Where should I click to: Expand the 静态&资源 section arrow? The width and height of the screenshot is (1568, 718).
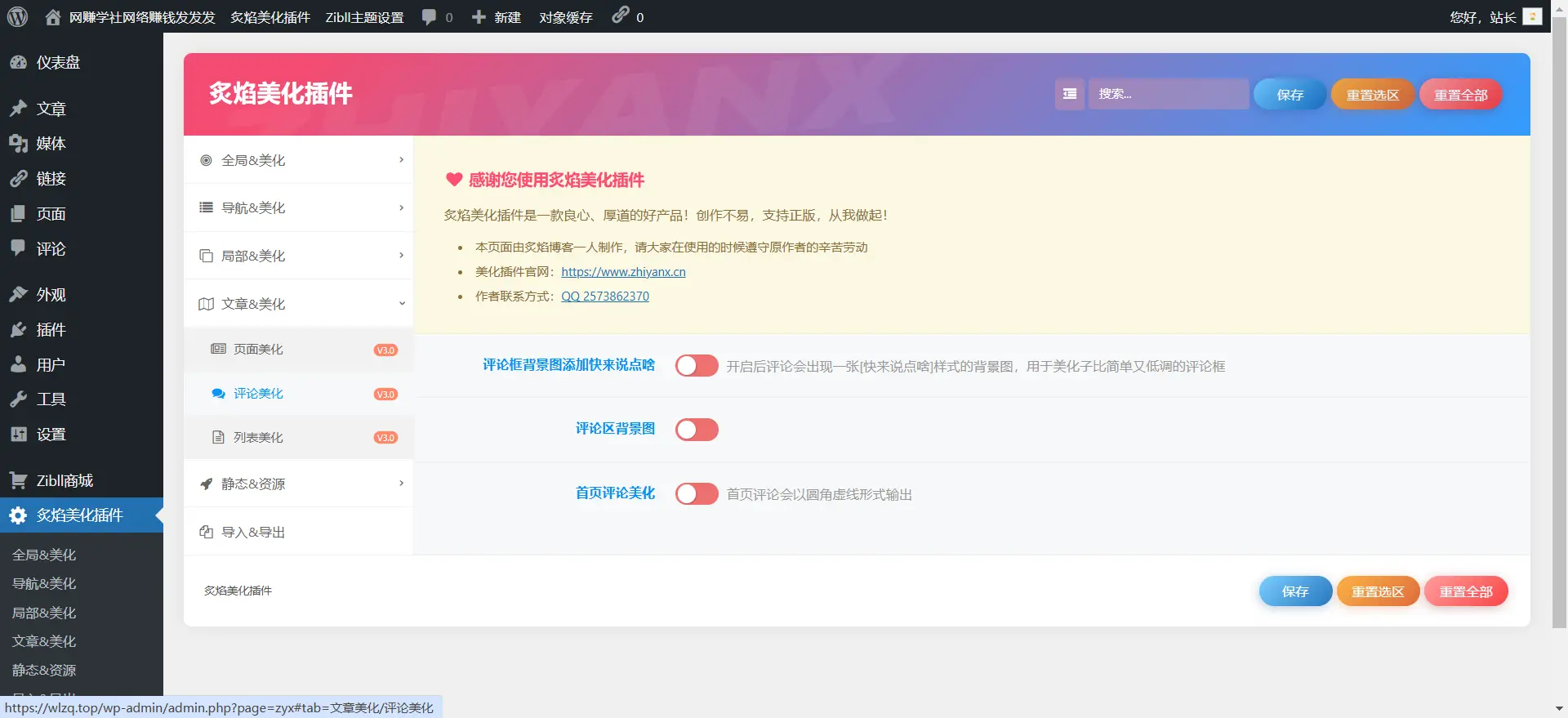coord(401,484)
